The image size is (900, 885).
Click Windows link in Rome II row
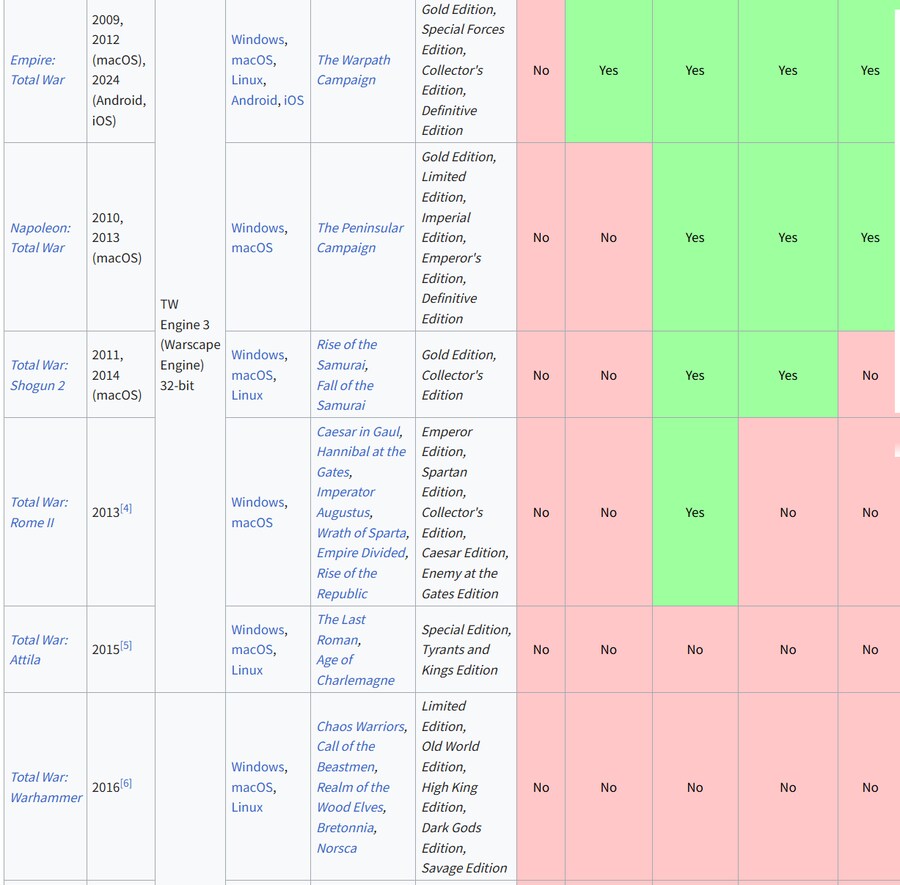point(258,502)
